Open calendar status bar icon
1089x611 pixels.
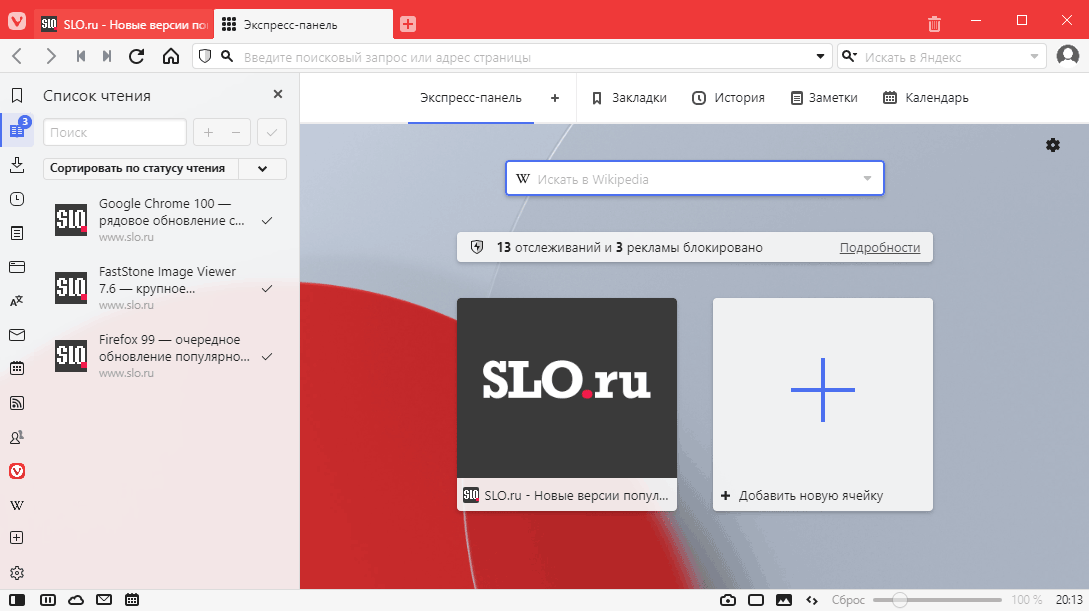pyautogui.click(x=132, y=600)
